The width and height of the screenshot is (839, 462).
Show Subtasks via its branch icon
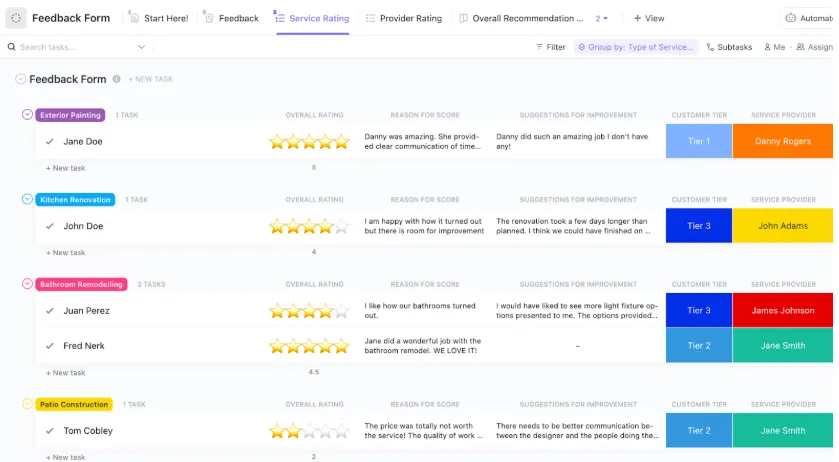710,47
